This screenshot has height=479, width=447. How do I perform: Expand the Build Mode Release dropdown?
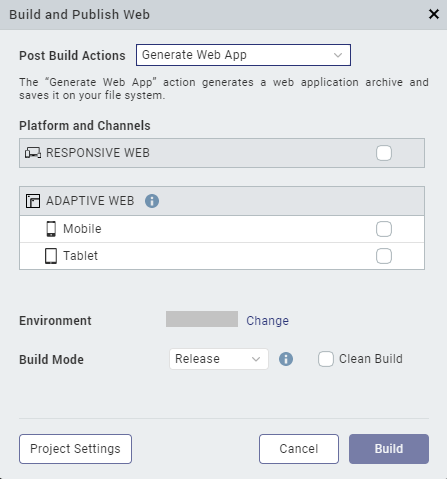click(x=219, y=359)
